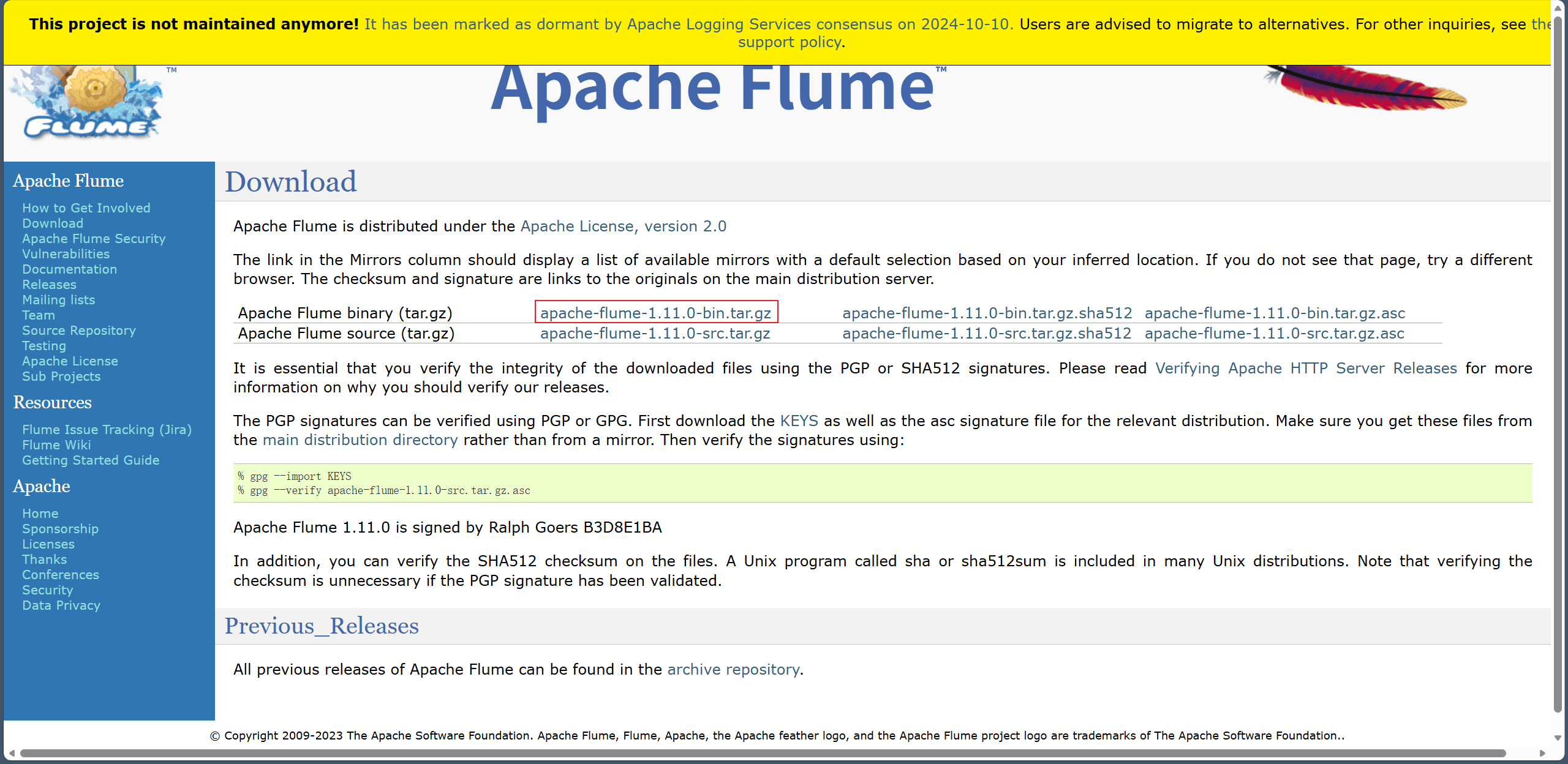Download apache-flume-1.11.0-bin.tar.gz

(x=655, y=313)
